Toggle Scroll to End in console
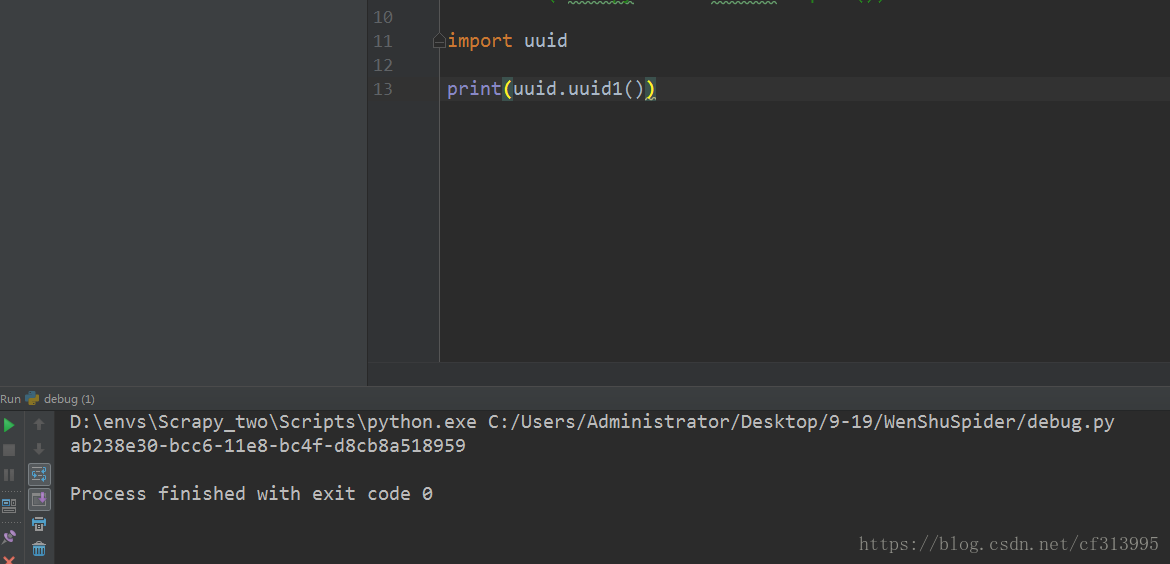Screen dimensions: 1170x564 pyautogui.click(x=40, y=499)
